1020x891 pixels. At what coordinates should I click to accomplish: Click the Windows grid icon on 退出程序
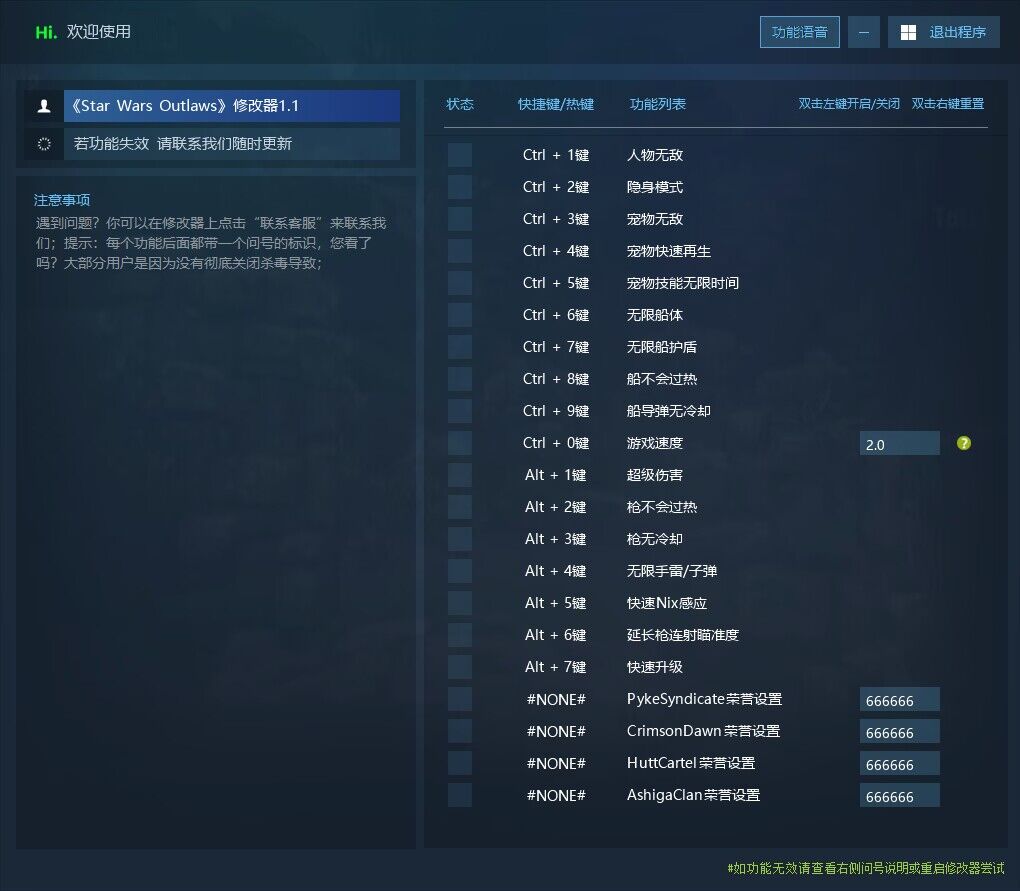(x=908, y=33)
